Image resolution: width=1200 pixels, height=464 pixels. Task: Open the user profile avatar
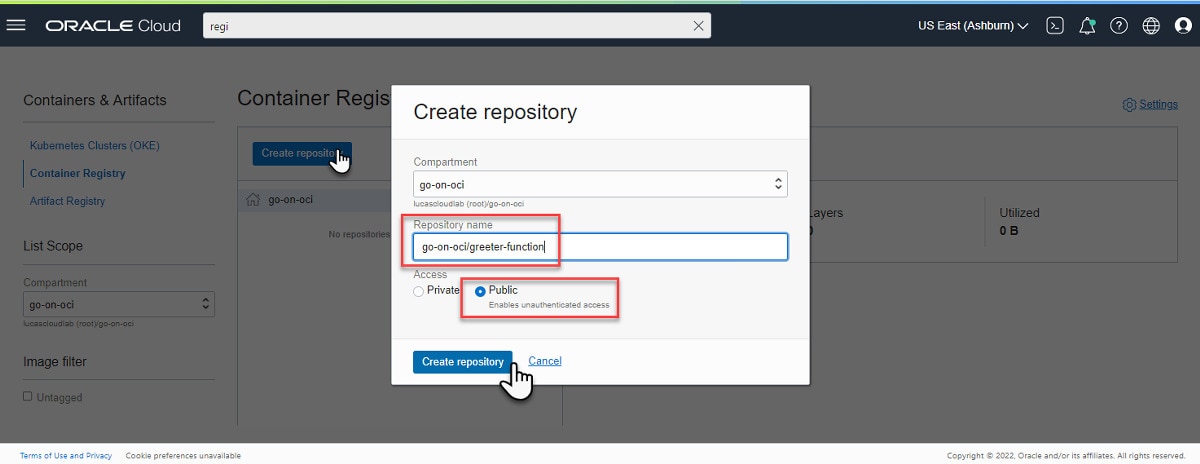(1182, 26)
